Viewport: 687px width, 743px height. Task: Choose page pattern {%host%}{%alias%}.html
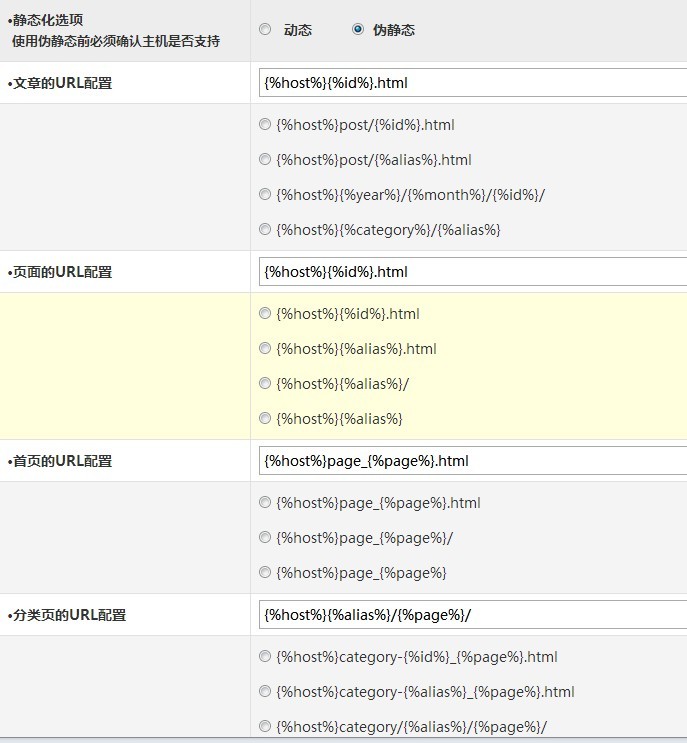click(265, 349)
